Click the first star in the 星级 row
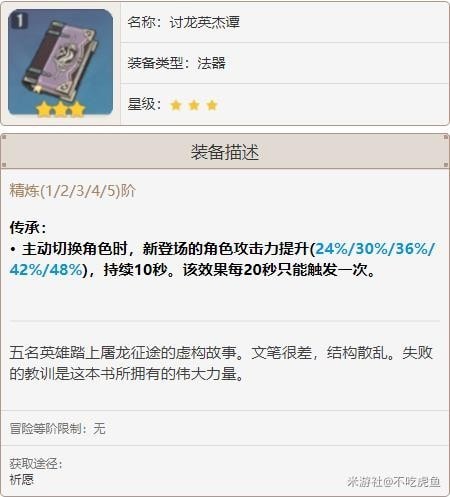The height and width of the screenshot is (497, 450). click(x=176, y=105)
